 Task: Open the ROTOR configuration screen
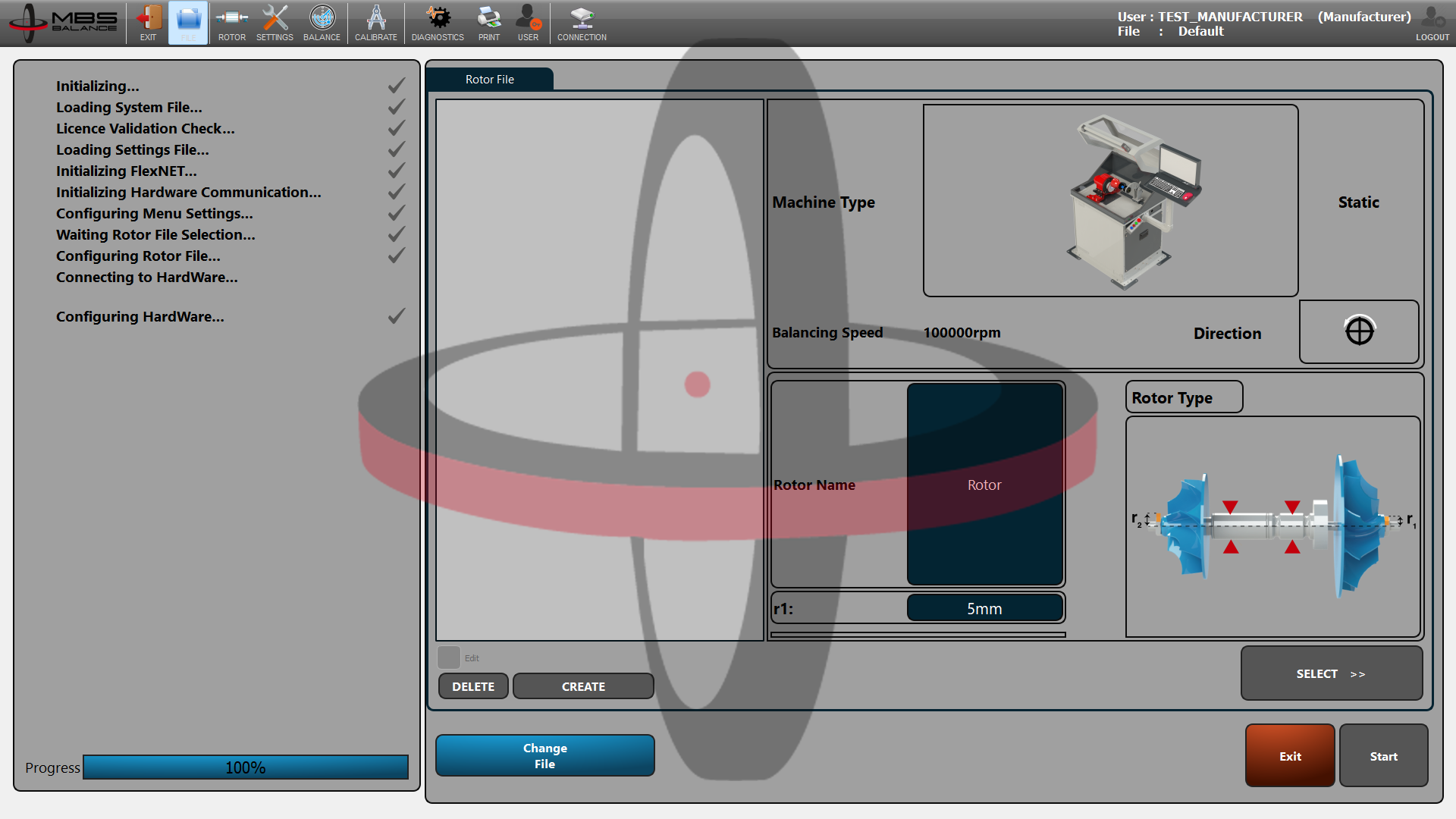(x=231, y=23)
